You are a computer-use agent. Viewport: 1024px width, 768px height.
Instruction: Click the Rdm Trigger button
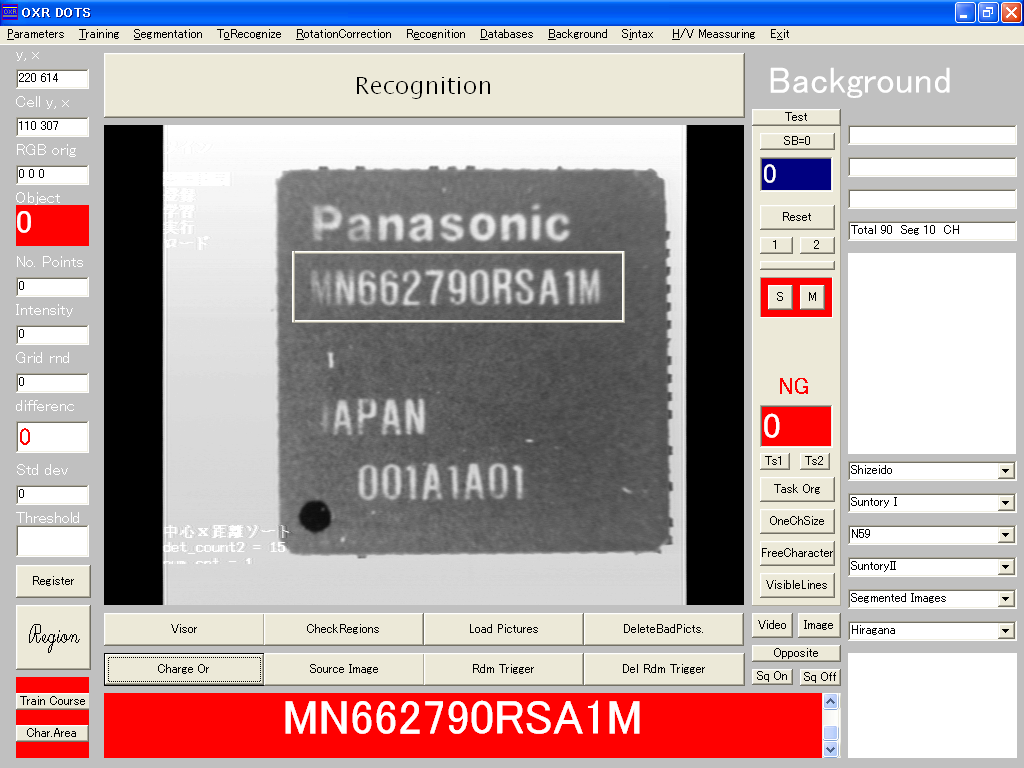tap(504, 669)
